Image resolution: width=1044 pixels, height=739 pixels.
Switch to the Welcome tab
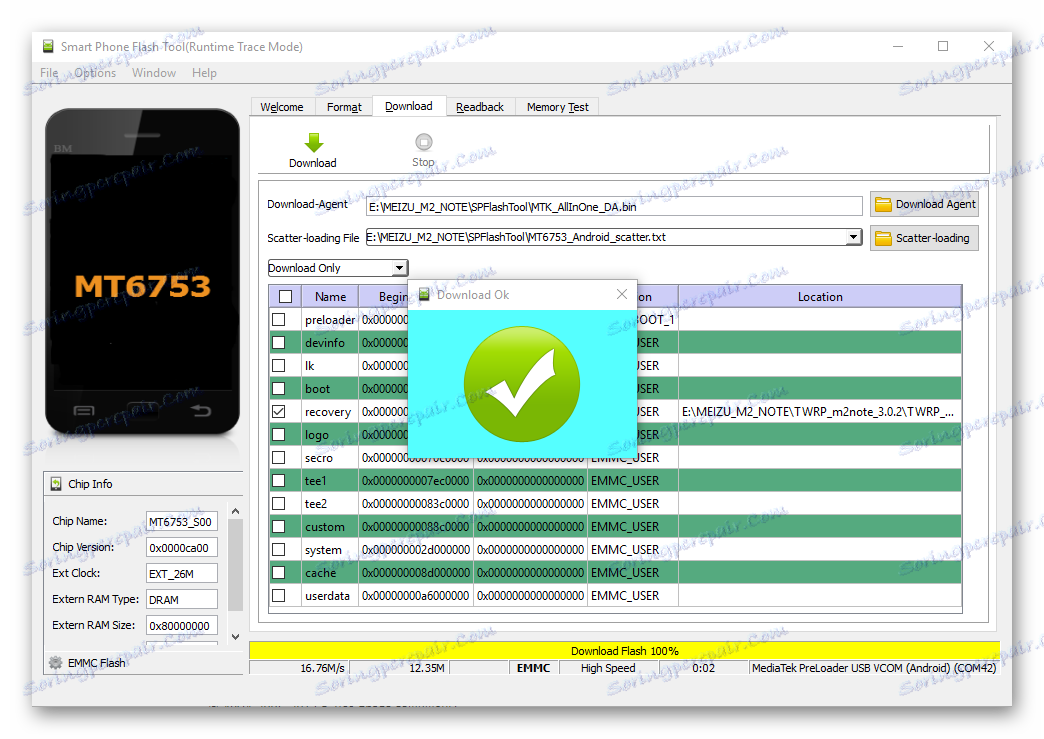point(282,107)
